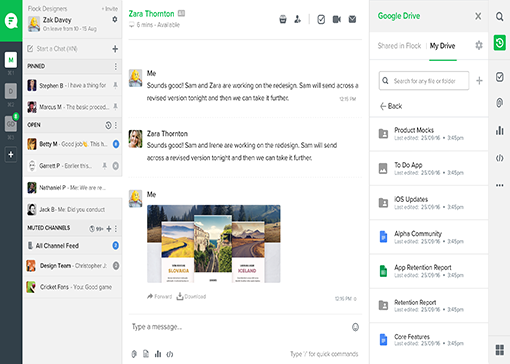Toggle the Google Drive app button
The height and width of the screenshot is (364, 510).
499,43
